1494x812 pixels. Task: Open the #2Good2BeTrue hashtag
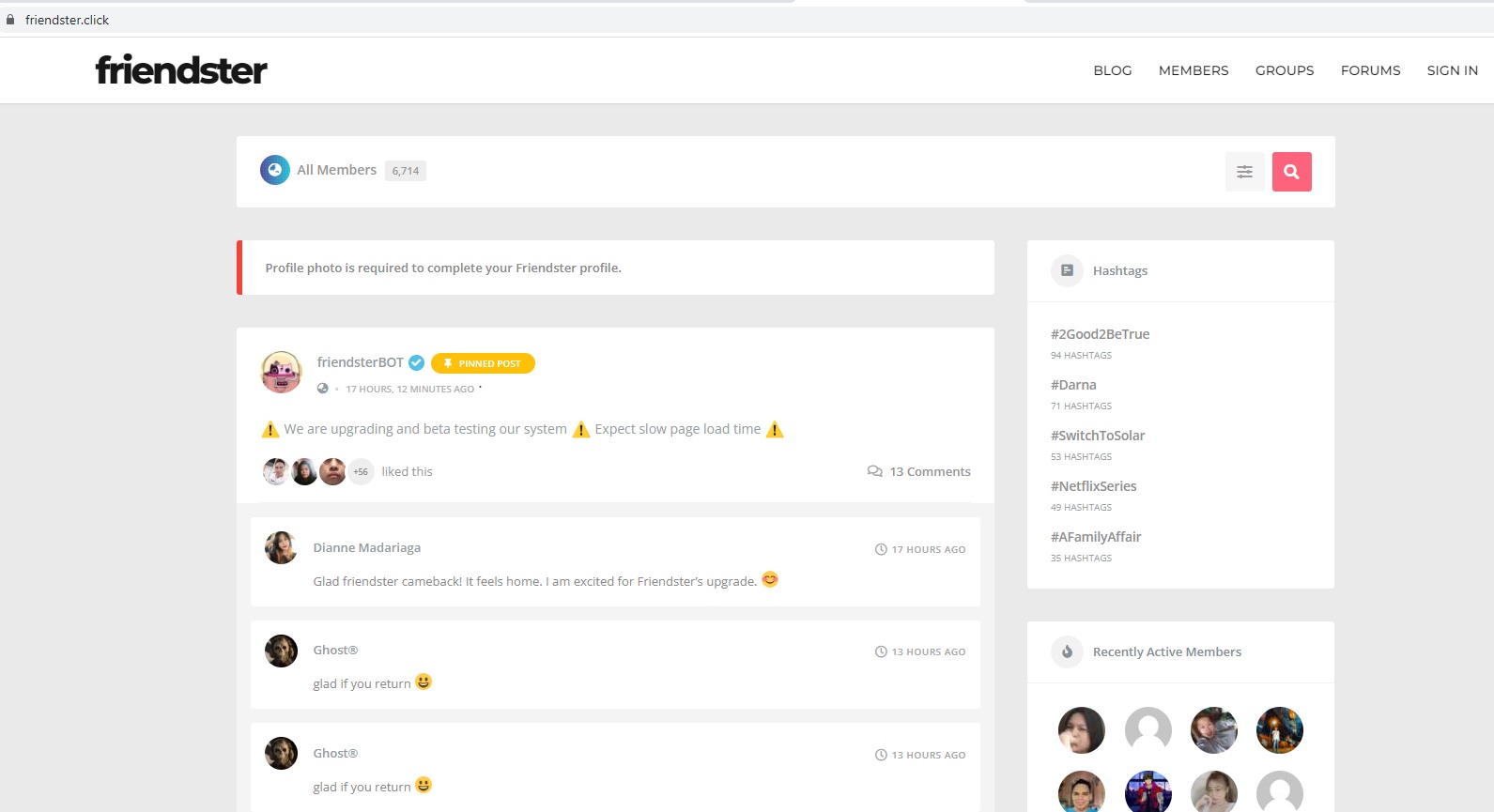point(1100,334)
